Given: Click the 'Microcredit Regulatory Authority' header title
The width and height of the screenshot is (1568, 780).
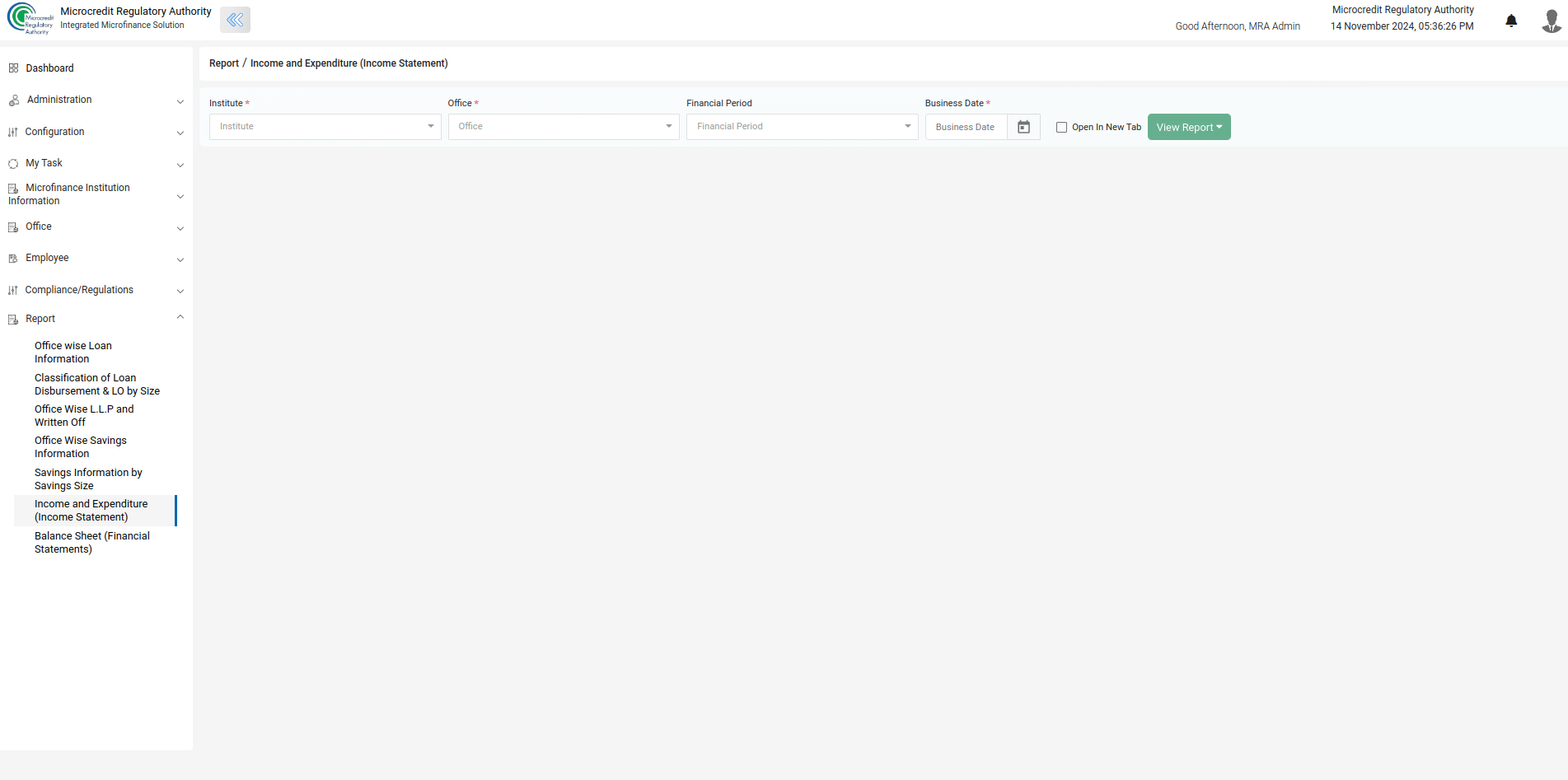Looking at the screenshot, I should [x=136, y=12].
